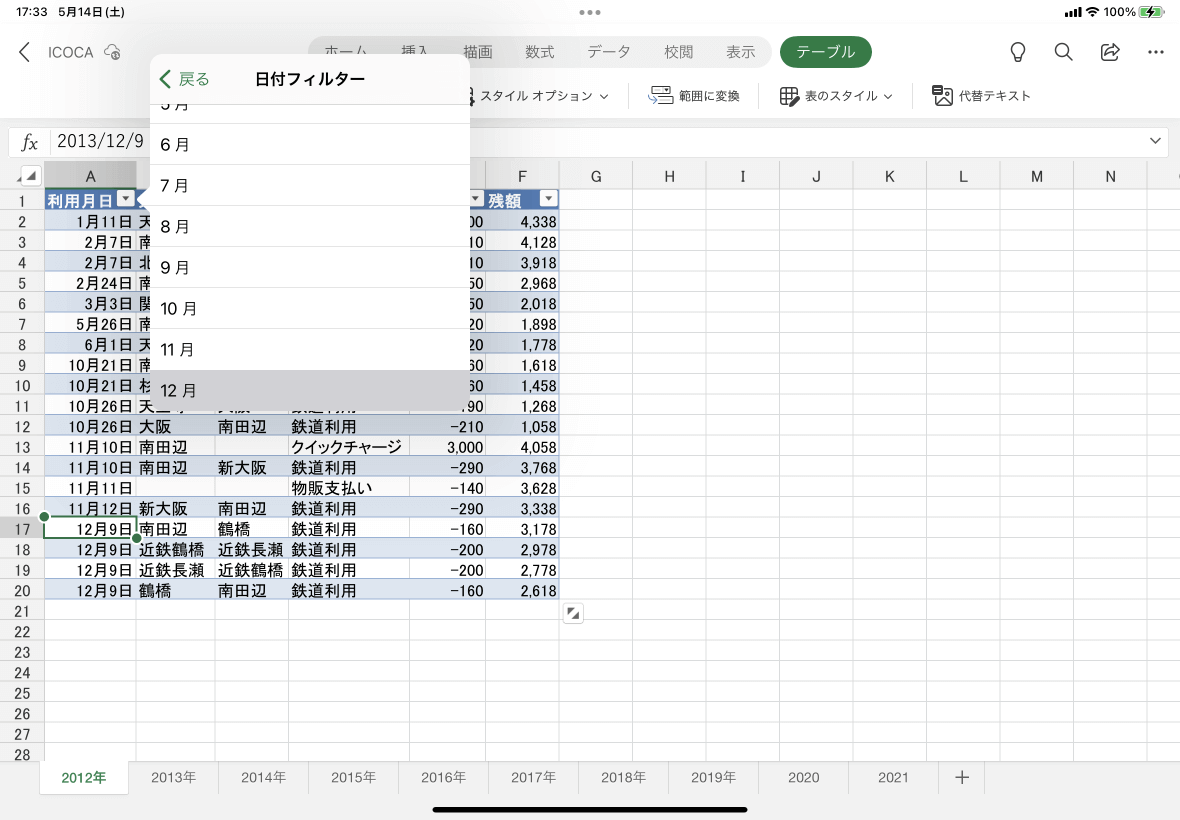Switch to the 数式 tab

(540, 52)
